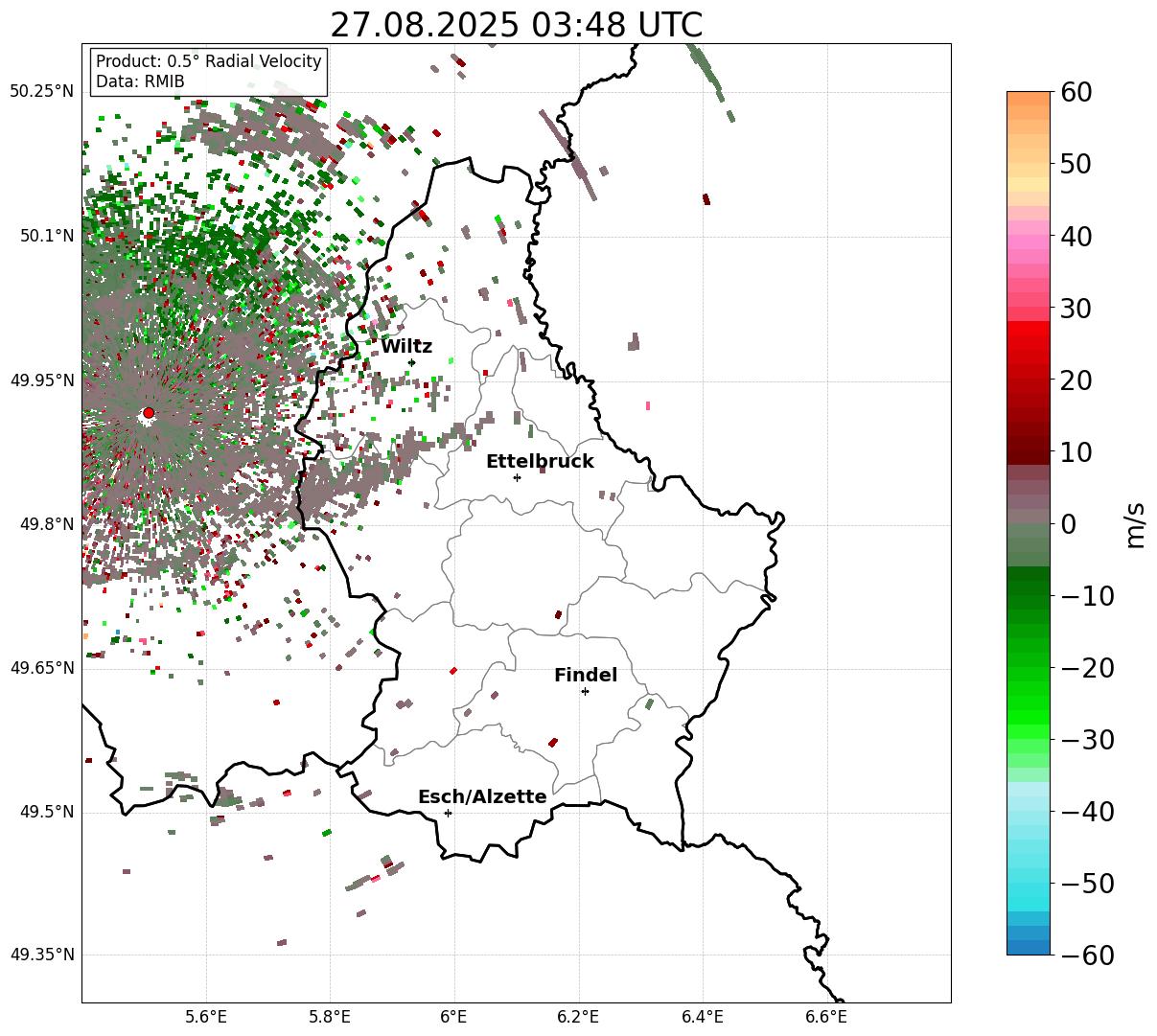The width and height of the screenshot is (1157, 1036).
Task: Click the 6.6°E longitude label
Action: [x=826, y=1018]
